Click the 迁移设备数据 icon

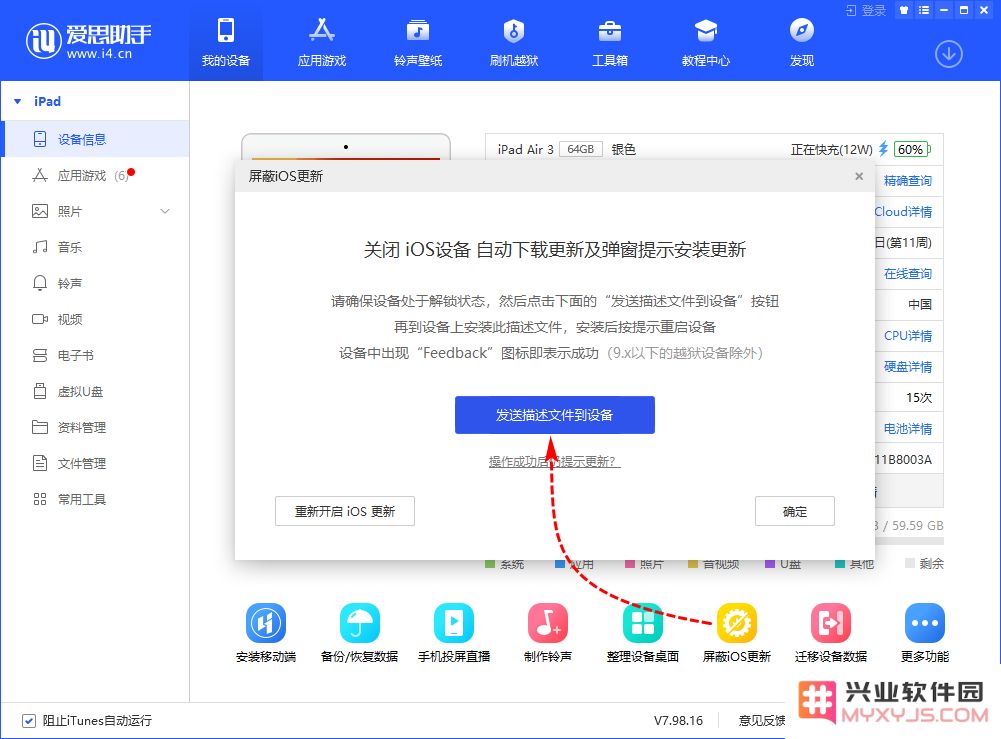[831, 623]
